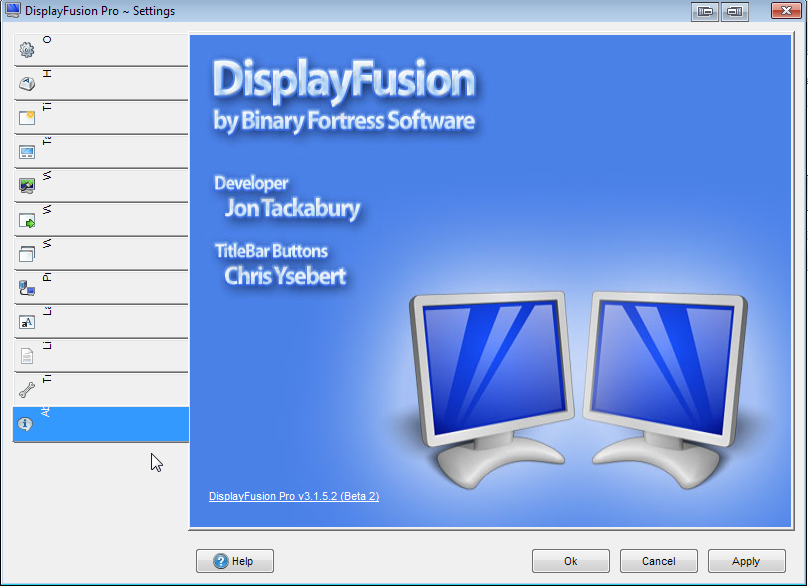
Task: Select the License tab with document icon
Action: (100, 356)
